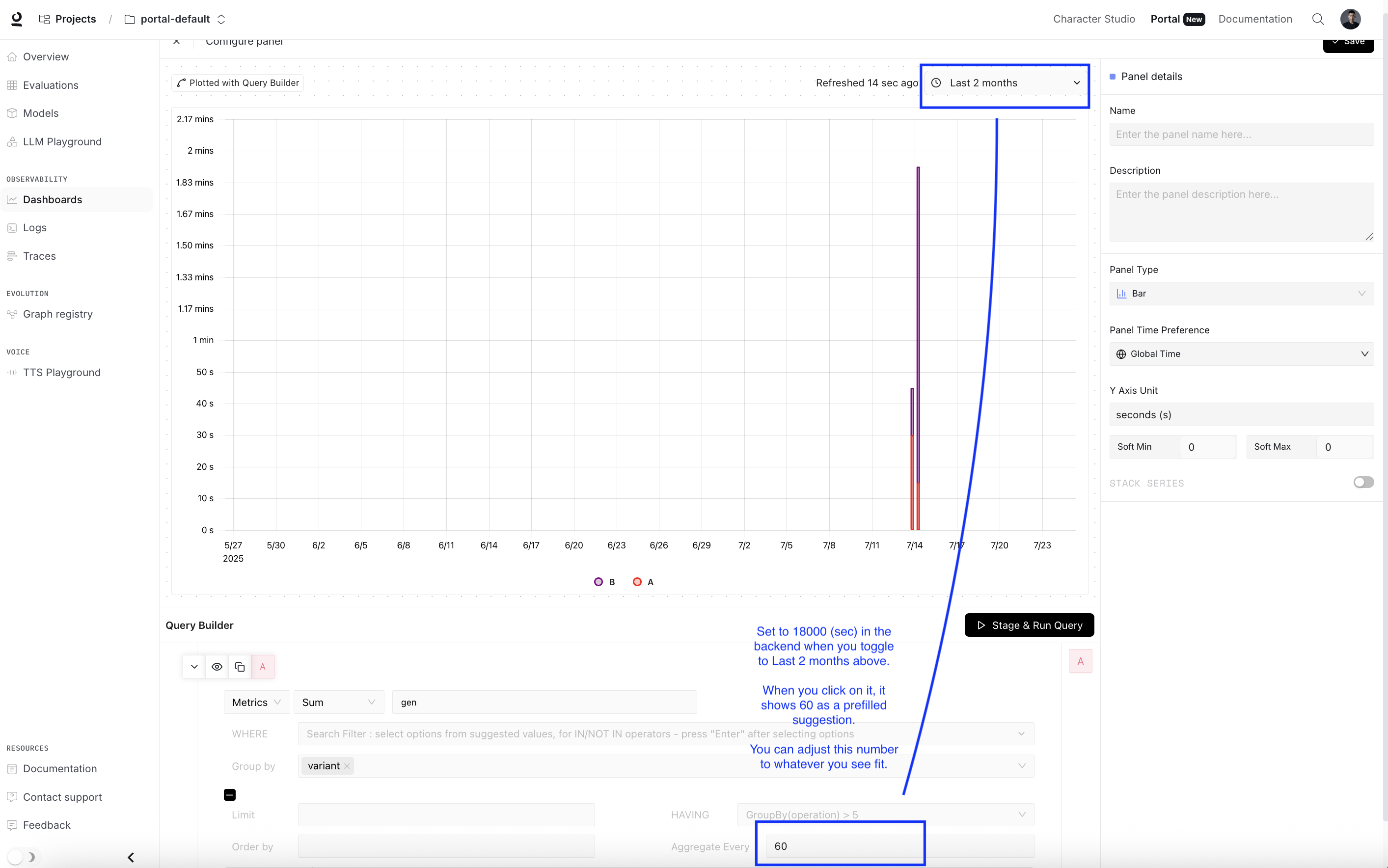Open the user avatar profile menu

click(x=1350, y=19)
